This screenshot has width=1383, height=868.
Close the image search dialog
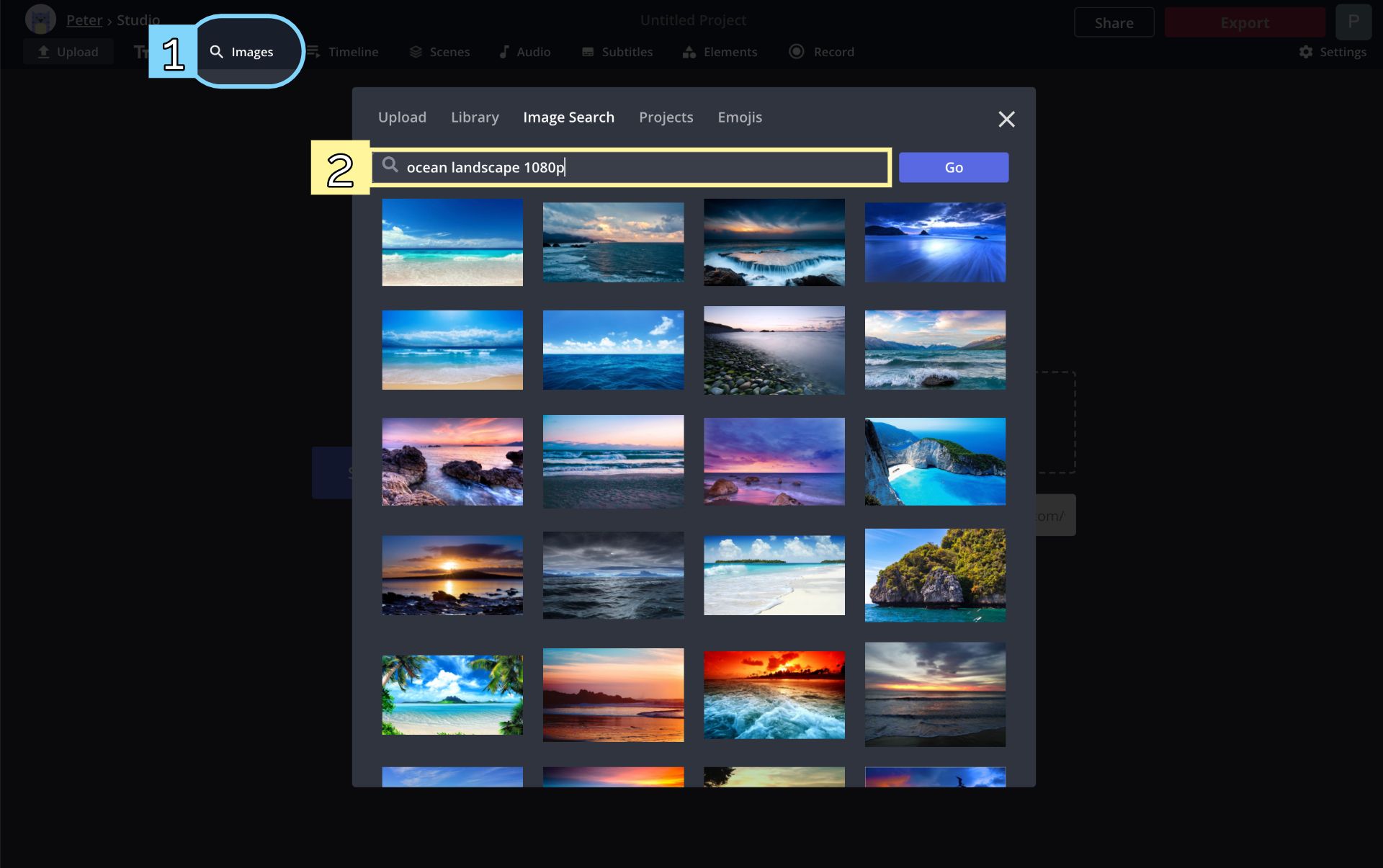click(x=1006, y=119)
